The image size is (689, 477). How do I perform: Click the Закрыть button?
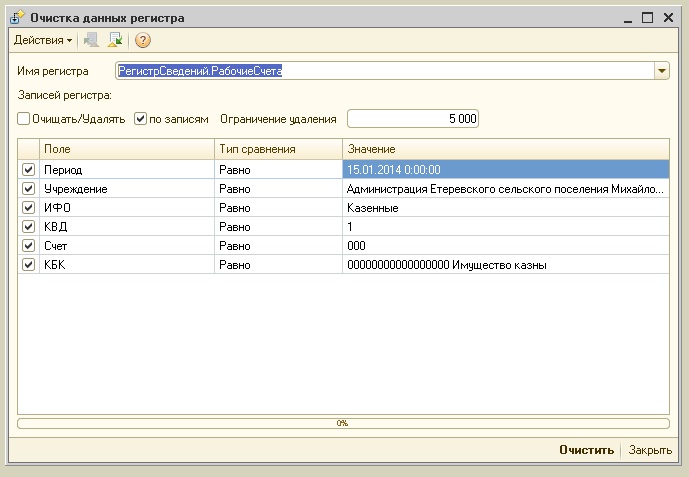(x=650, y=450)
